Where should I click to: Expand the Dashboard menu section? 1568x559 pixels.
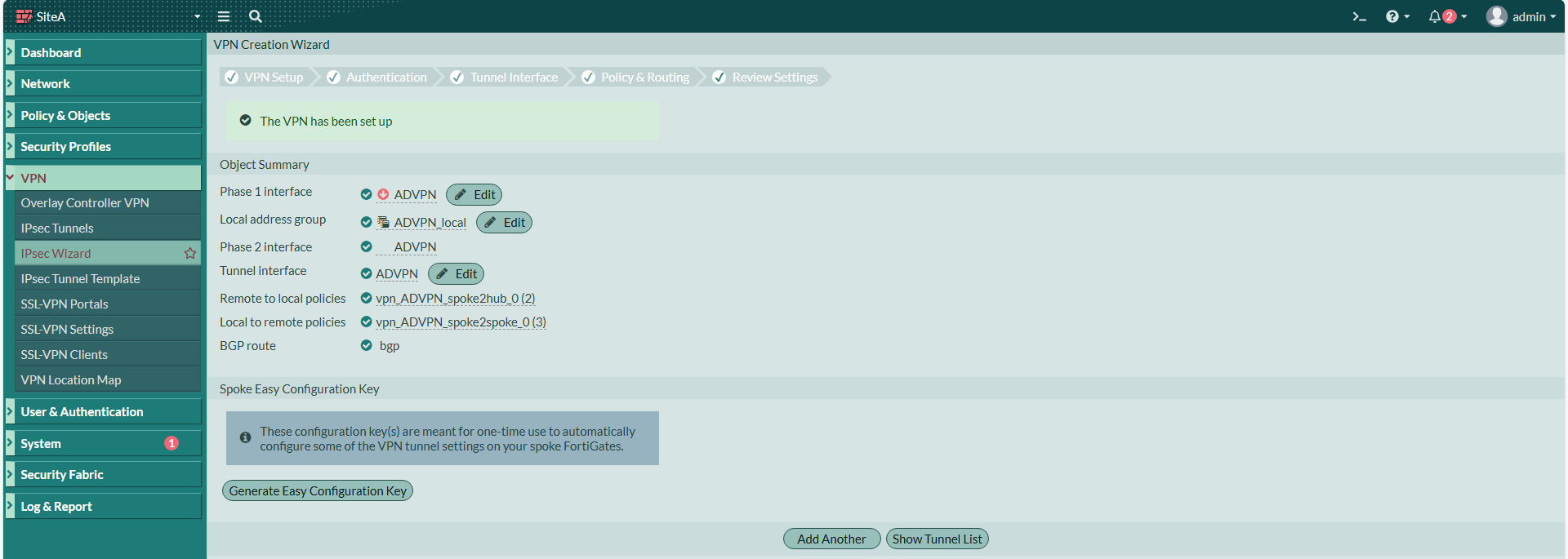pos(103,52)
